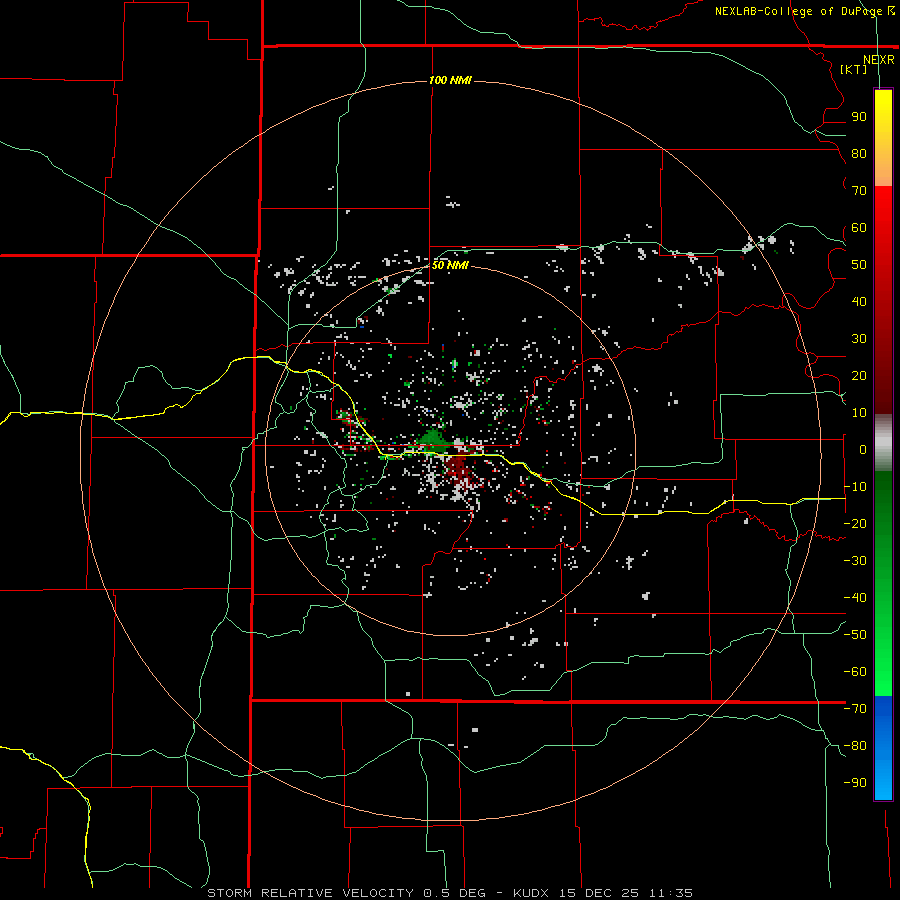
Task: Click the positive 60 knot scale label
Action: [x=859, y=228]
